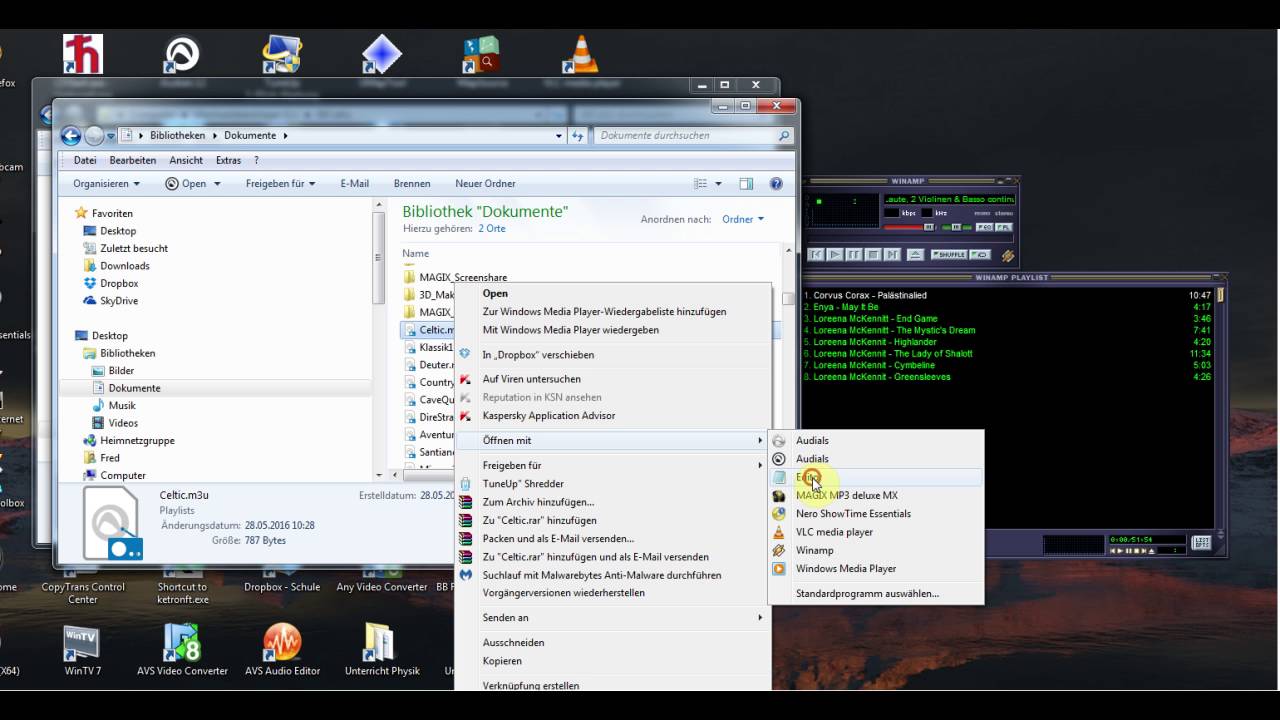Open the WinTV 7 desktop icon
1280x720 pixels.
(83, 650)
